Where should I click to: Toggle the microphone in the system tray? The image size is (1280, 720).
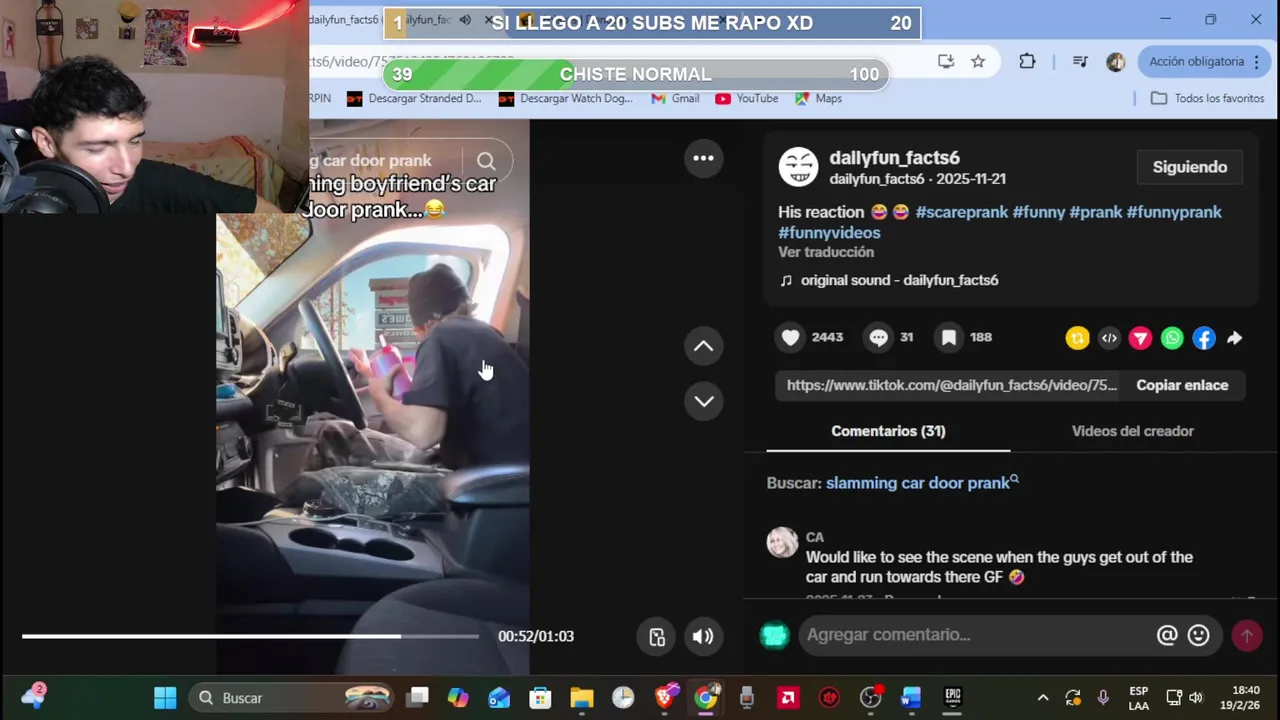coord(1103,698)
